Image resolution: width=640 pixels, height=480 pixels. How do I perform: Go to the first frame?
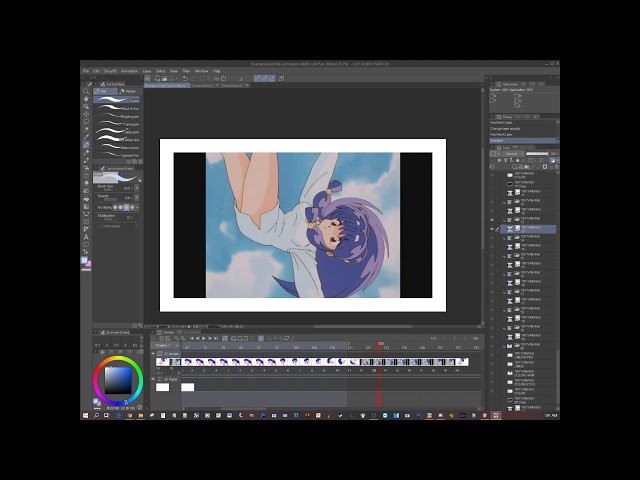(192, 338)
